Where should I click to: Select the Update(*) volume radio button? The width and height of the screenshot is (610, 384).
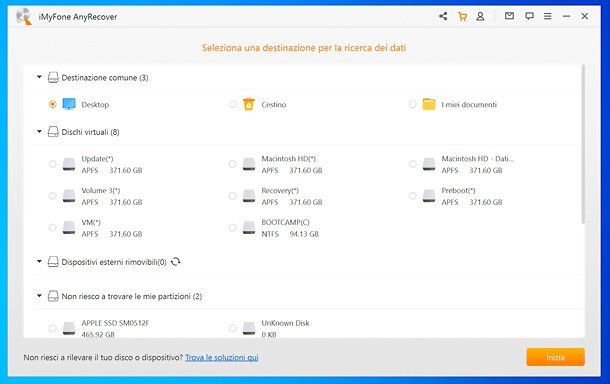pyautogui.click(x=53, y=164)
